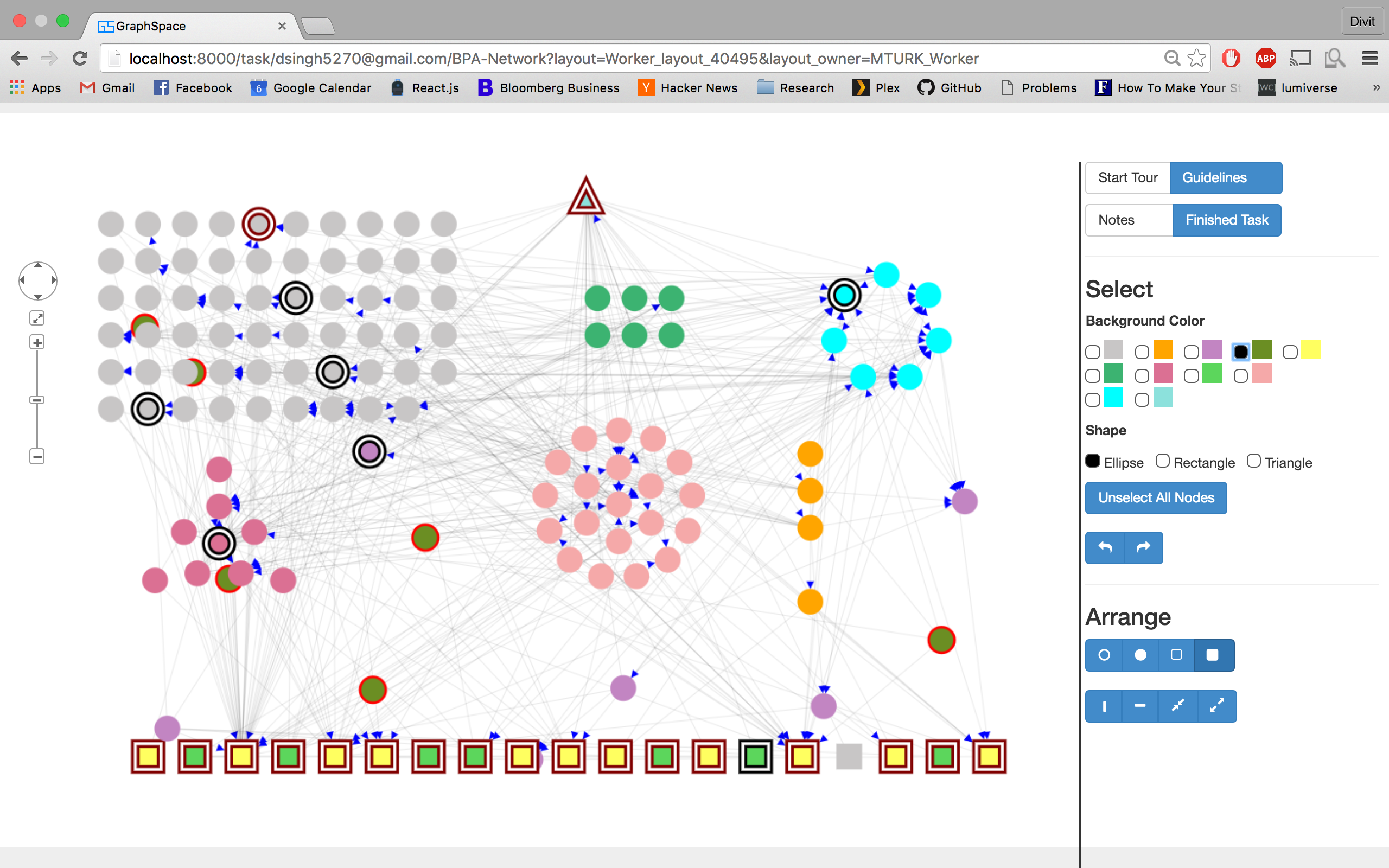Click the spread nodes apart icon

[1217, 706]
